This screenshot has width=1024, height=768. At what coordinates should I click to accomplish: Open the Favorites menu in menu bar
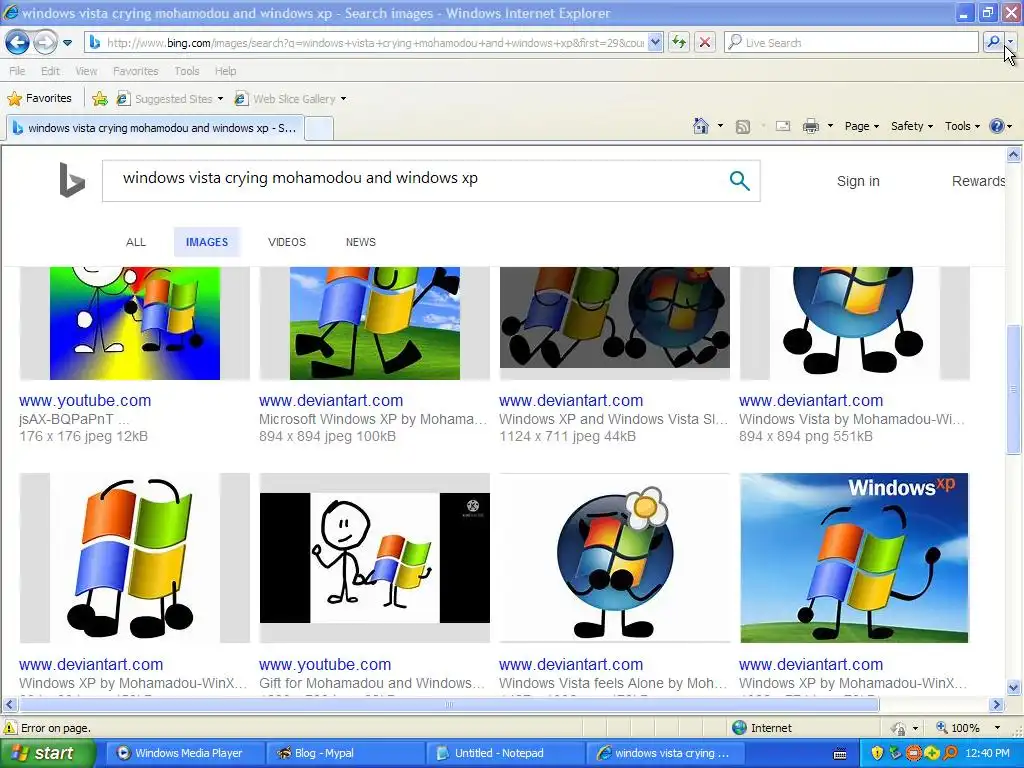coord(135,71)
